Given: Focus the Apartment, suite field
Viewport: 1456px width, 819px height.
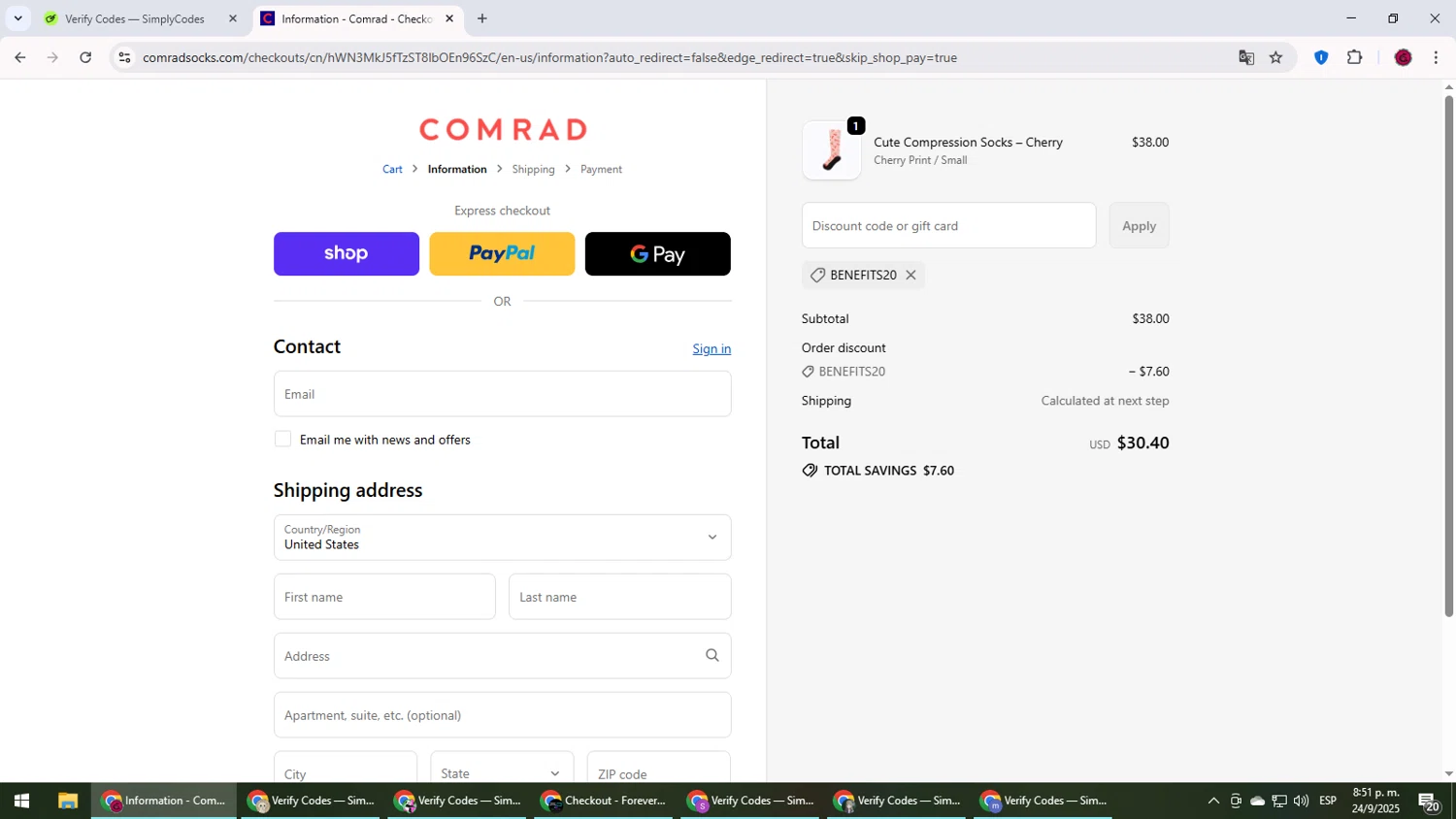Looking at the screenshot, I should (503, 715).
